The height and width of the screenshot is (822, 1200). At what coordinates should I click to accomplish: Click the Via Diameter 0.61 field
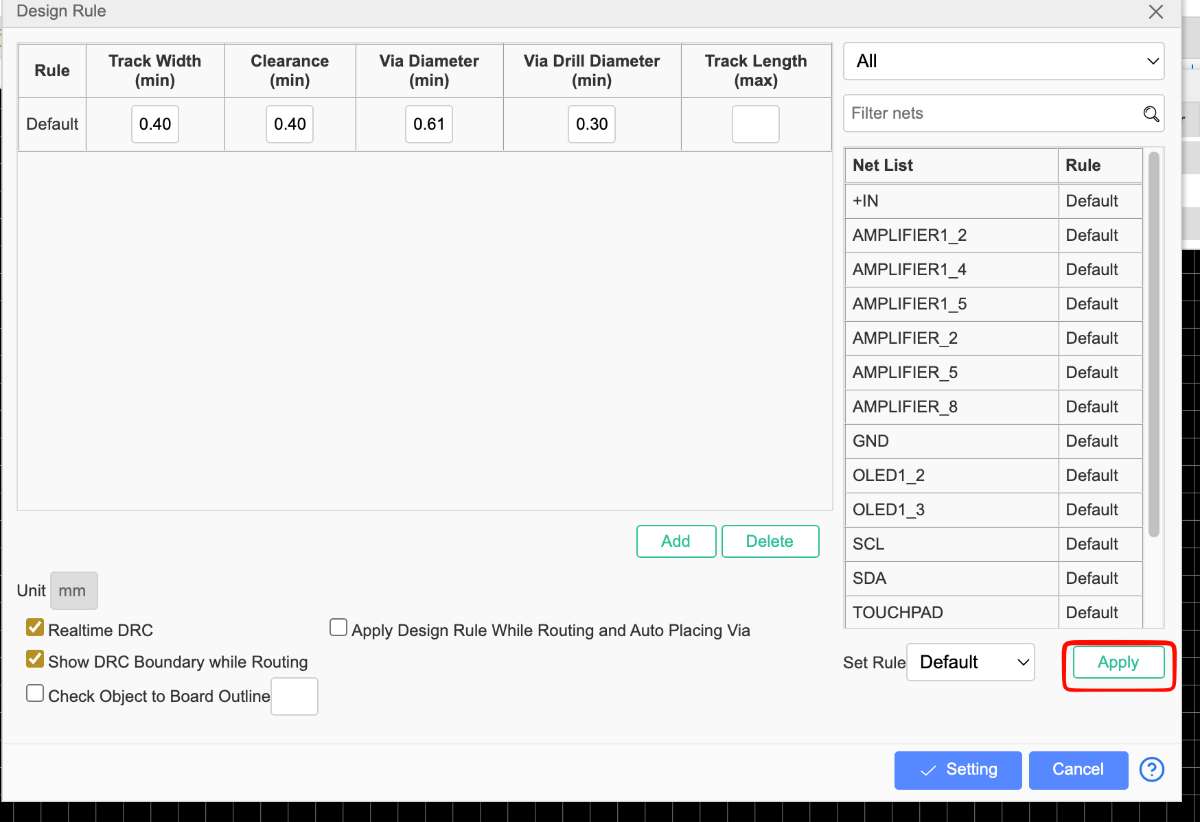tap(429, 125)
